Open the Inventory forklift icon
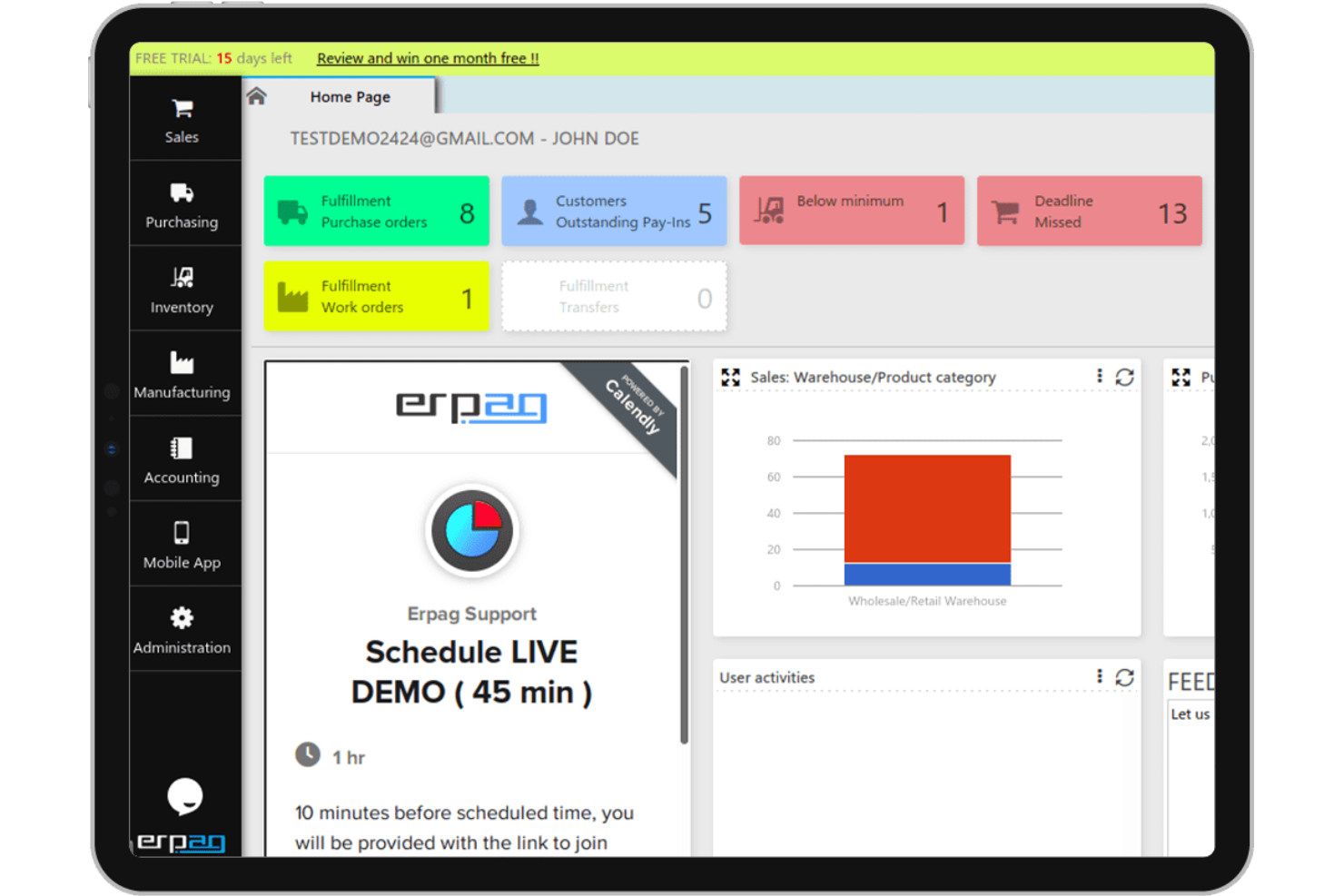 (x=182, y=277)
